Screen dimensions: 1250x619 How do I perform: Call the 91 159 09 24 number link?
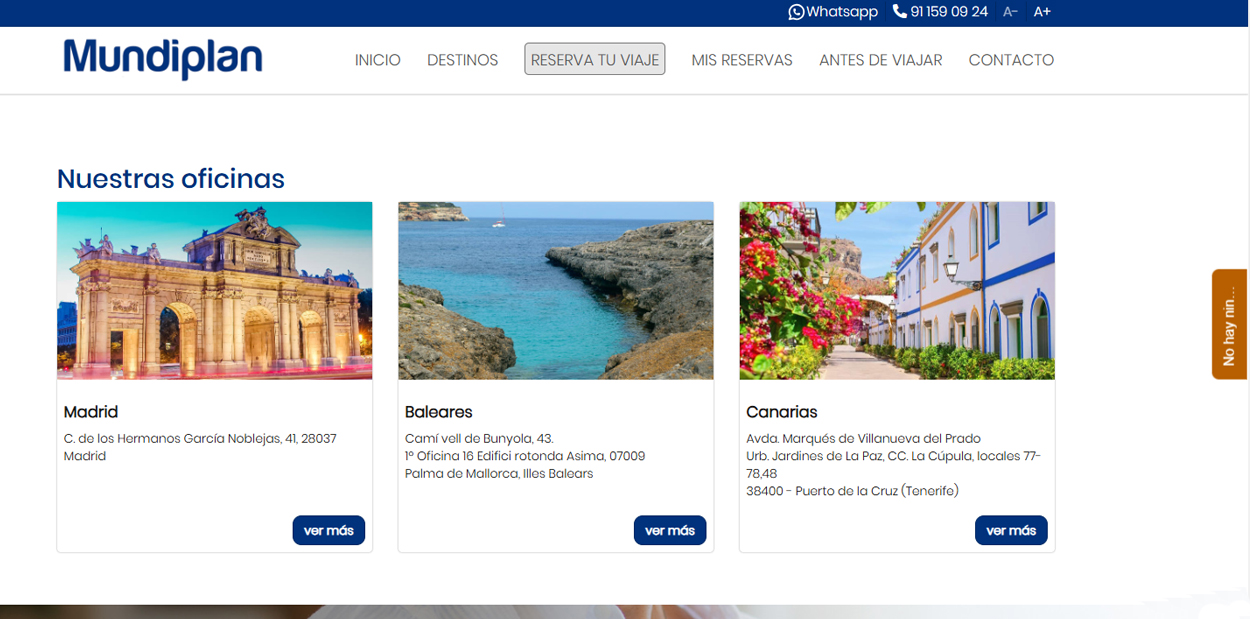coord(949,12)
